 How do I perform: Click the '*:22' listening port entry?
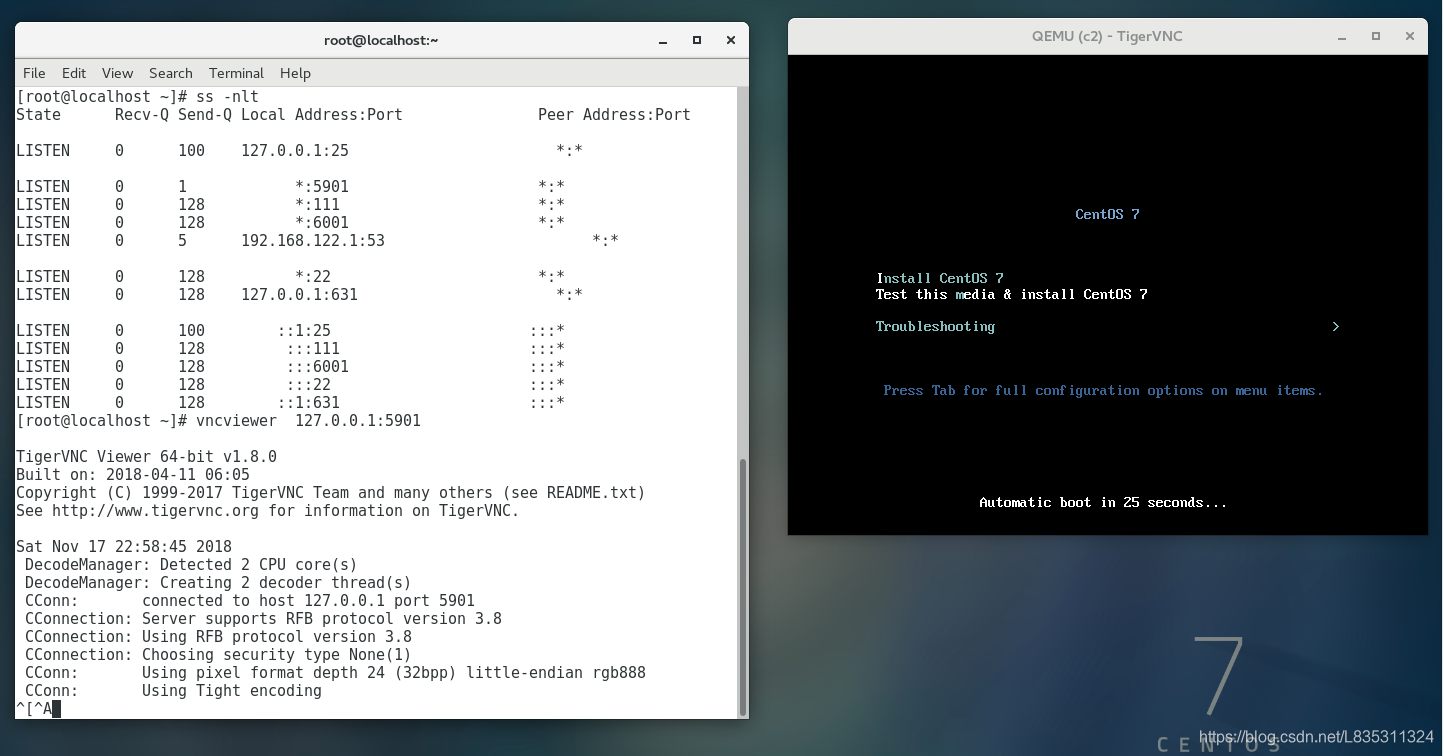click(313, 277)
